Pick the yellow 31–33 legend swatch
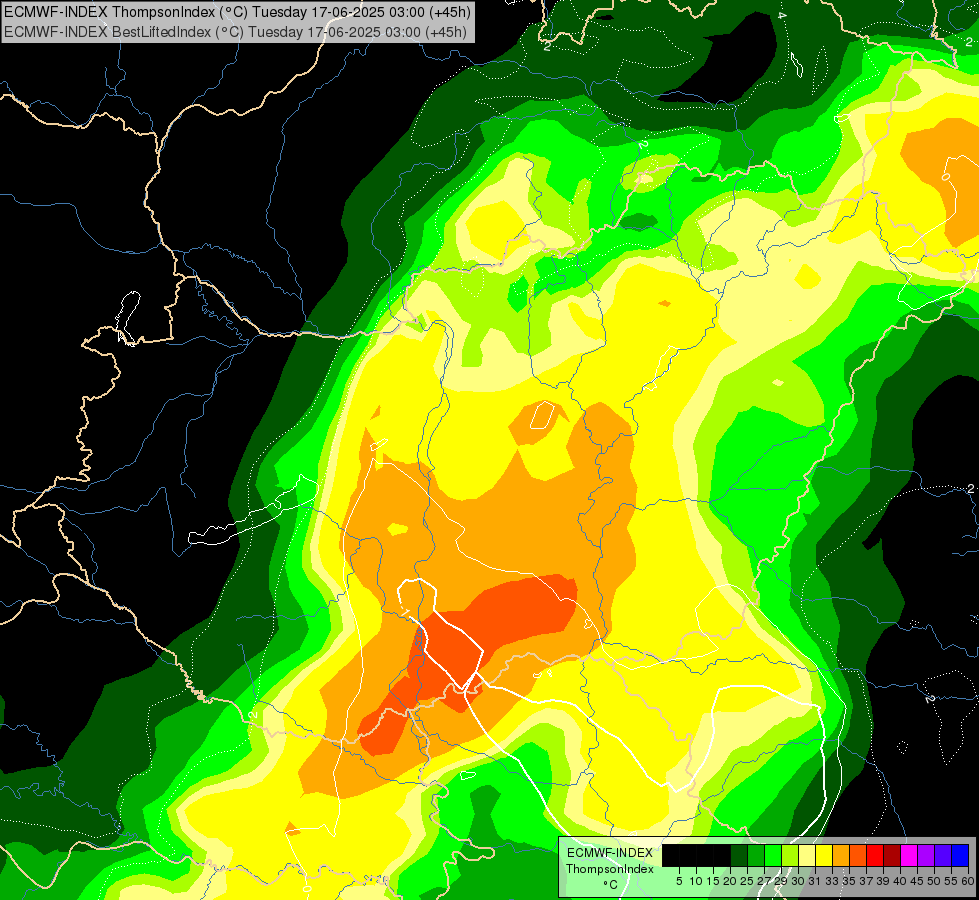The width and height of the screenshot is (979, 900). pyautogui.click(x=824, y=855)
